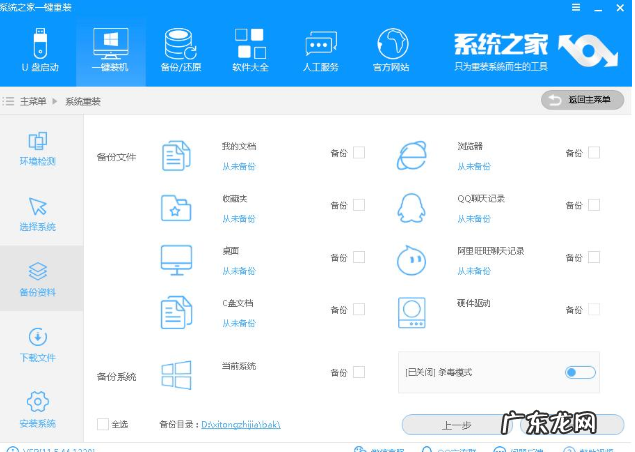The image size is (635, 452).
Task: Click the 备份文件 section label
Action: (116, 157)
